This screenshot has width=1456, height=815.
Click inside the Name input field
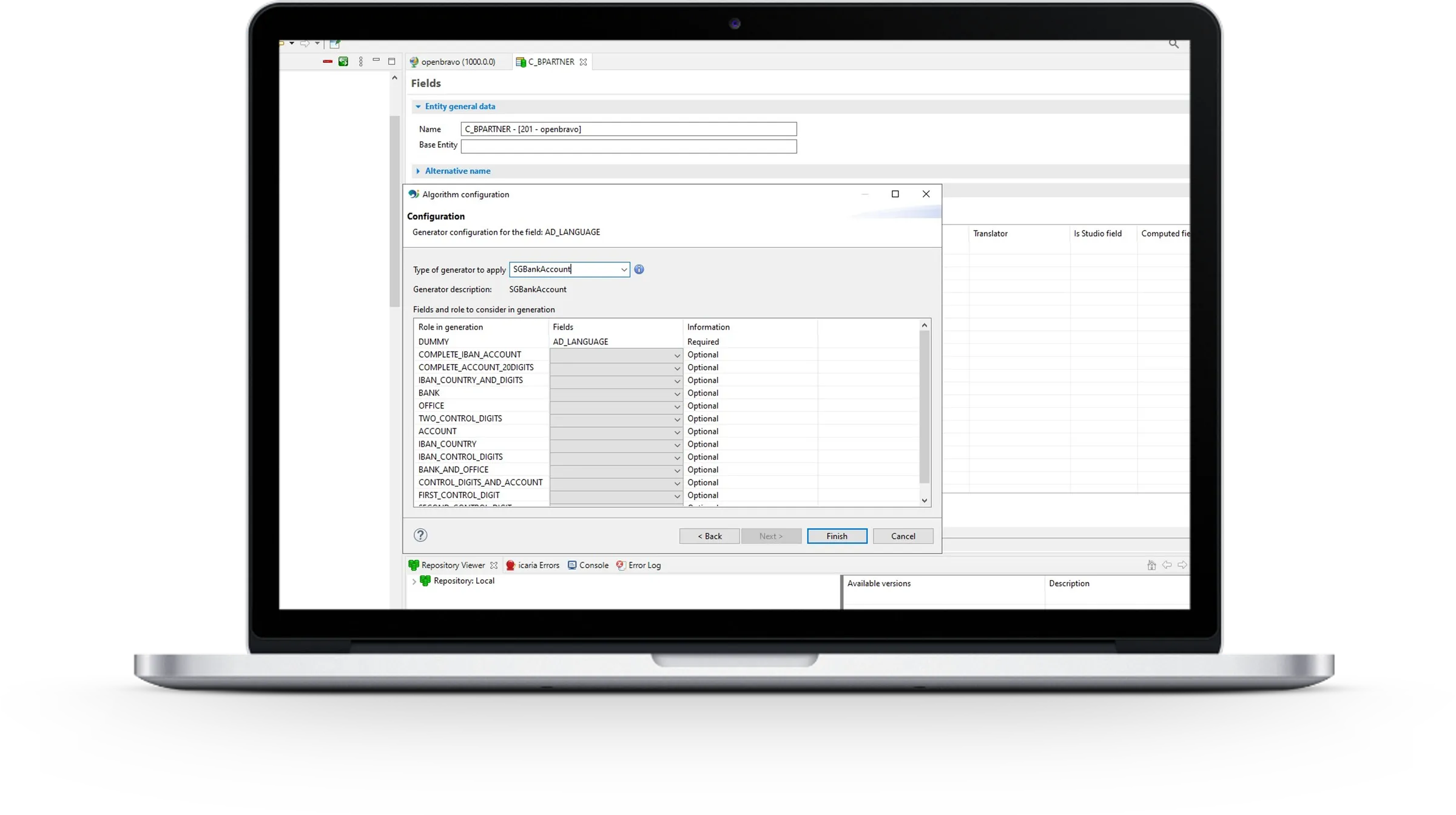pos(629,129)
